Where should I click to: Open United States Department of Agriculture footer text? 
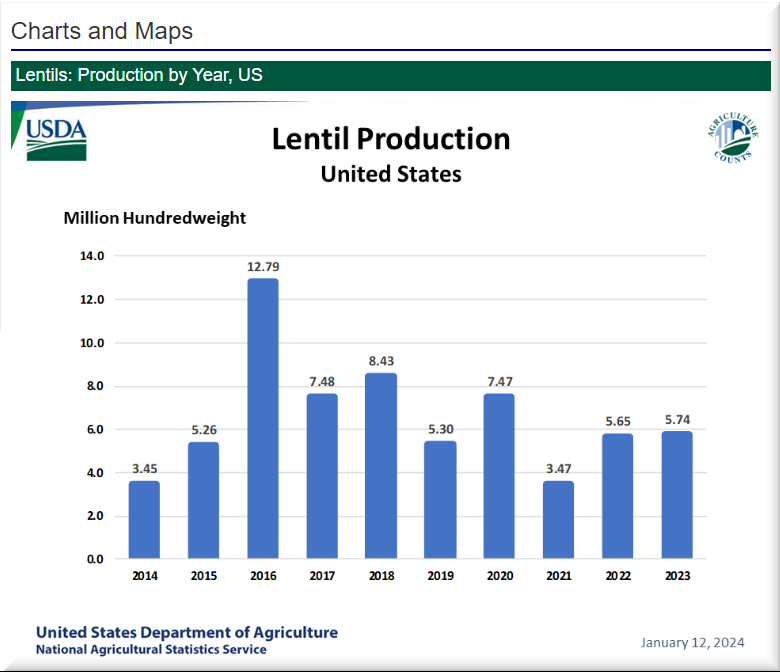[187, 632]
